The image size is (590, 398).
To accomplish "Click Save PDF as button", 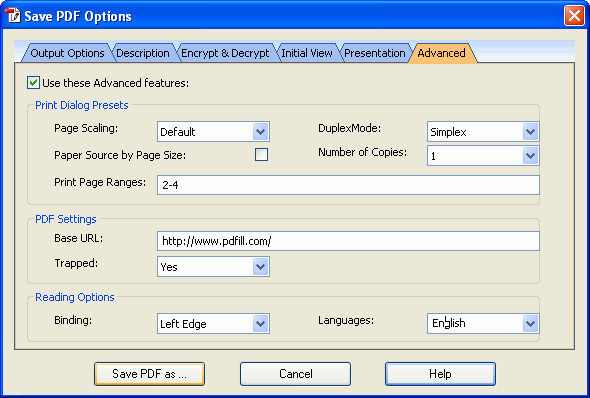I will point(149,374).
